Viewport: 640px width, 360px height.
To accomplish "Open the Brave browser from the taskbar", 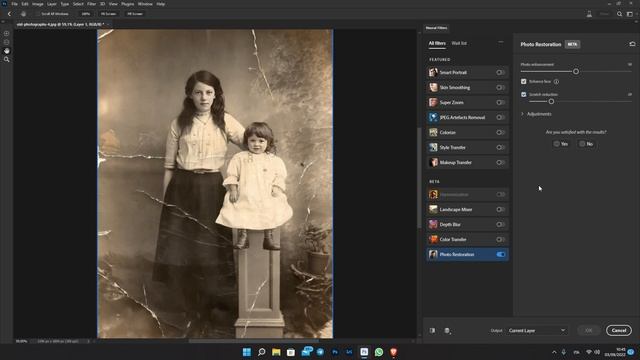I will click(x=393, y=352).
